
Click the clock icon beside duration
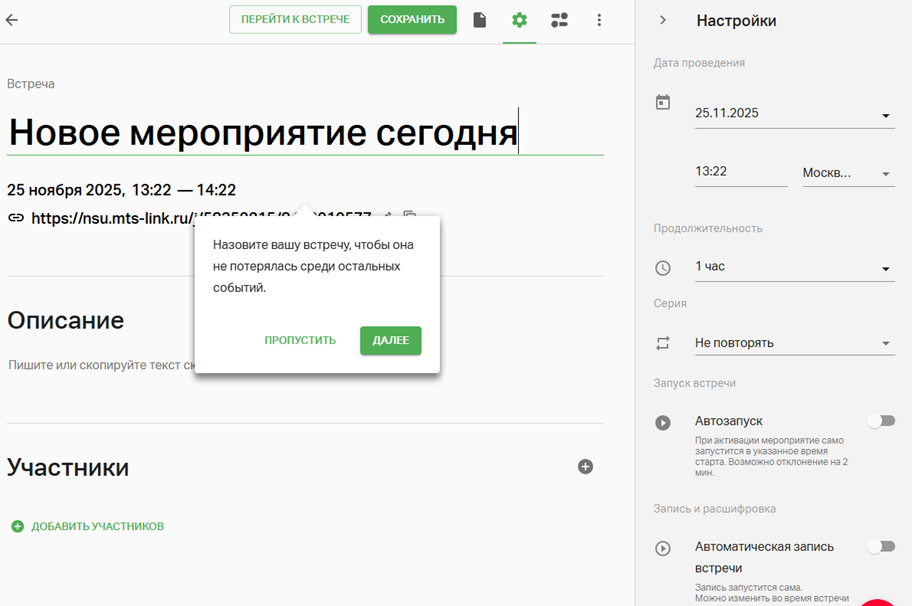pos(662,268)
